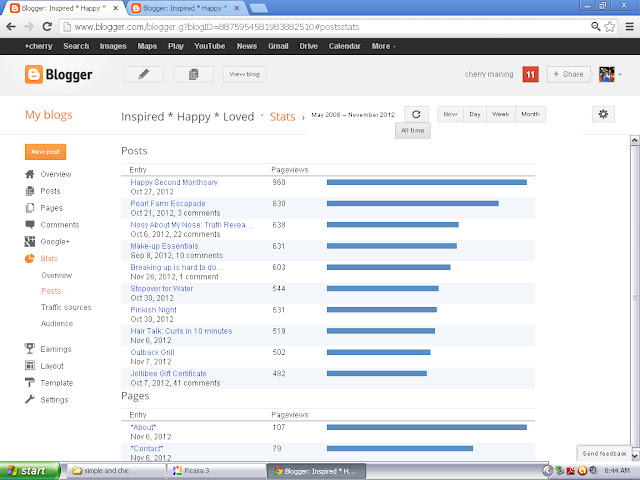Viewport: 640px width, 480px height.
Task: Click the browser back arrow
Action: [11, 27]
